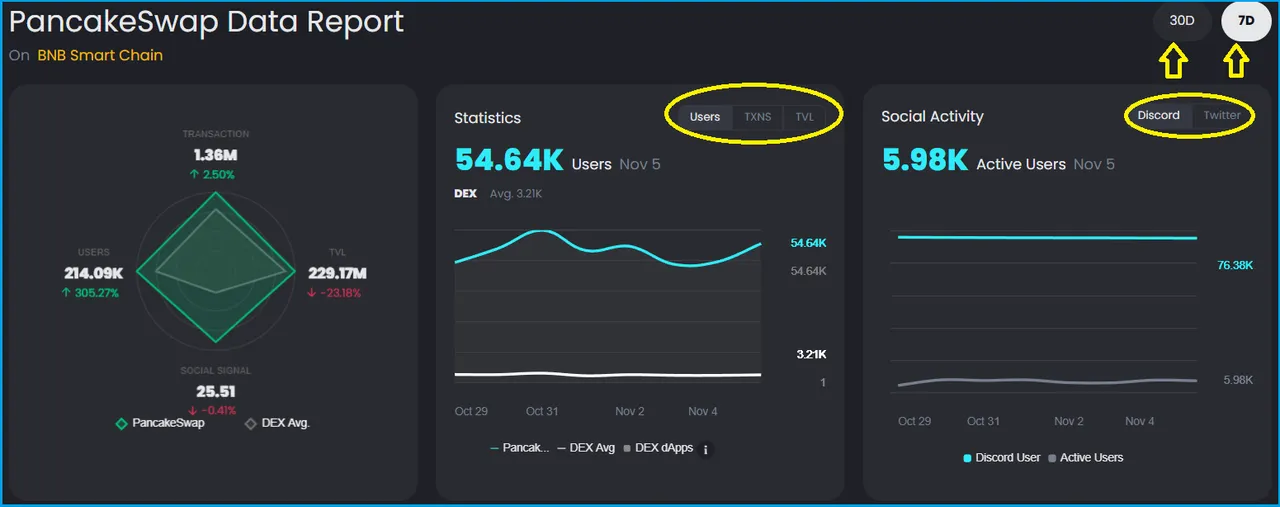The width and height of the screenshot is (1280, 507).
Task: Click the 214.09K users value
Action: [x=93, y=273]
